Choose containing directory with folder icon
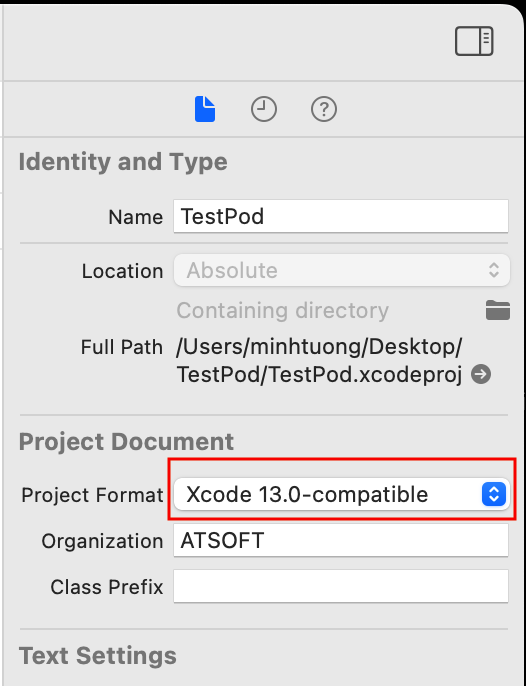The width and height of the screenshot is (526, 686). click(x=498, y=311)
